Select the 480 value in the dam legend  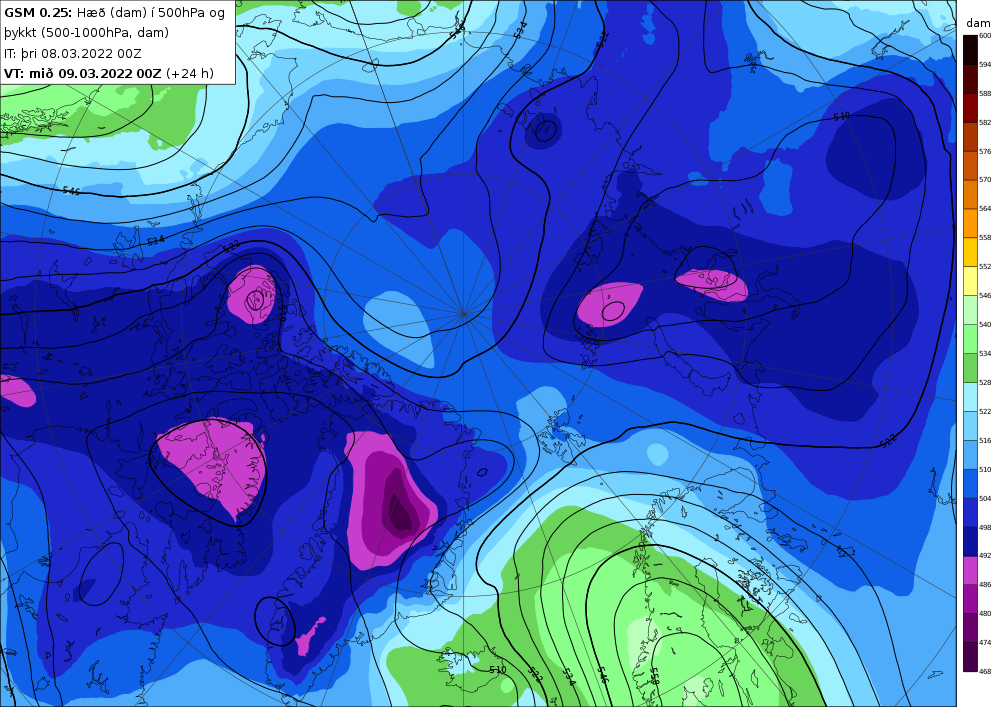[985, 614]
